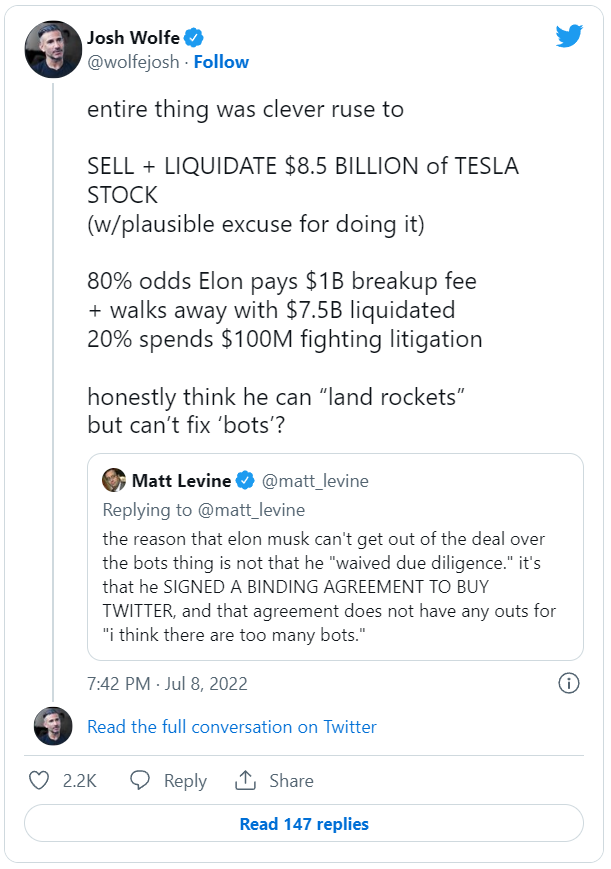Open the tweet timestamp Jul 8, 2022
Image resolution: width=611 pixels, height=869 pixels.
165,683
